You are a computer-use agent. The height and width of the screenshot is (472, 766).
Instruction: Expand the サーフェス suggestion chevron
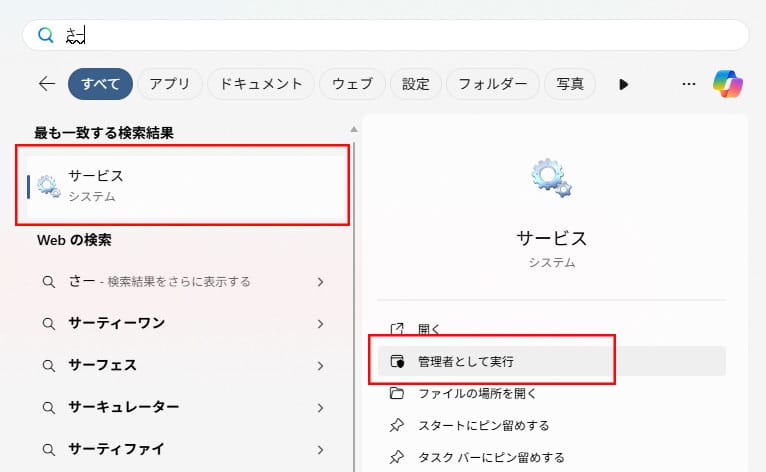point(320,365)
